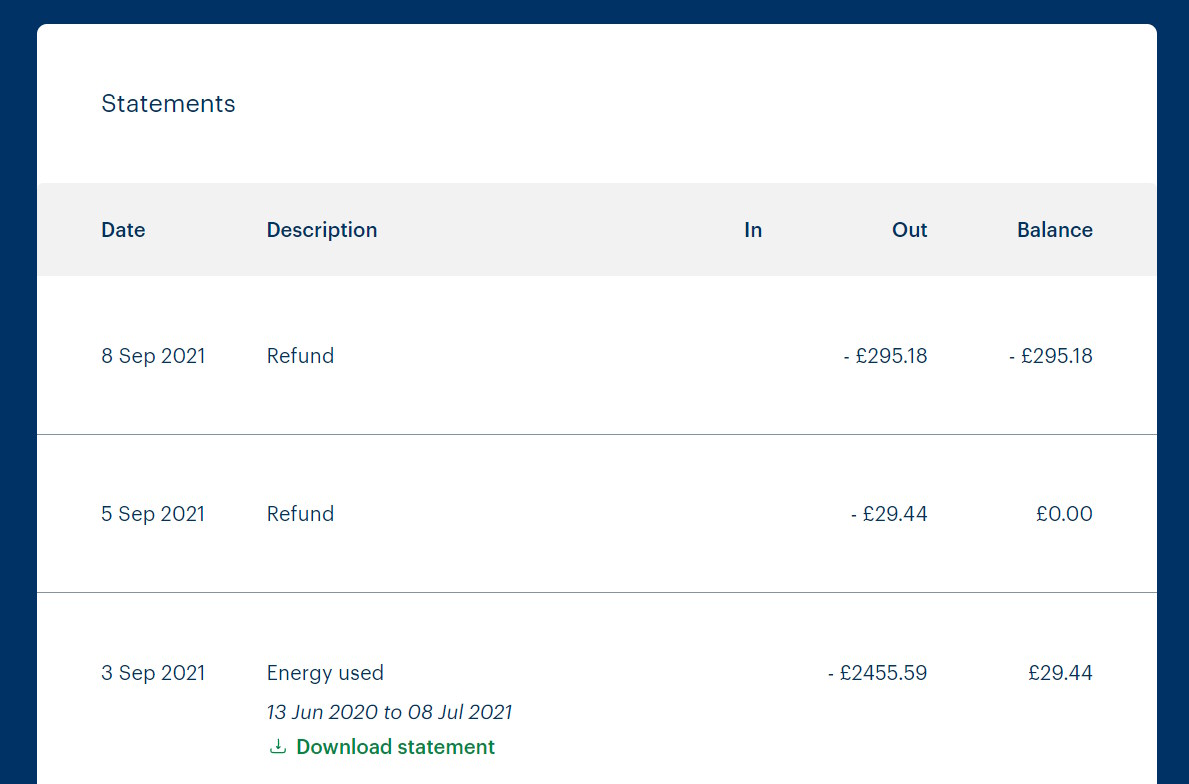Click the Refund entry dated 5 Sep
Screen dimensions: 1189x784
(x=300, y=513)
